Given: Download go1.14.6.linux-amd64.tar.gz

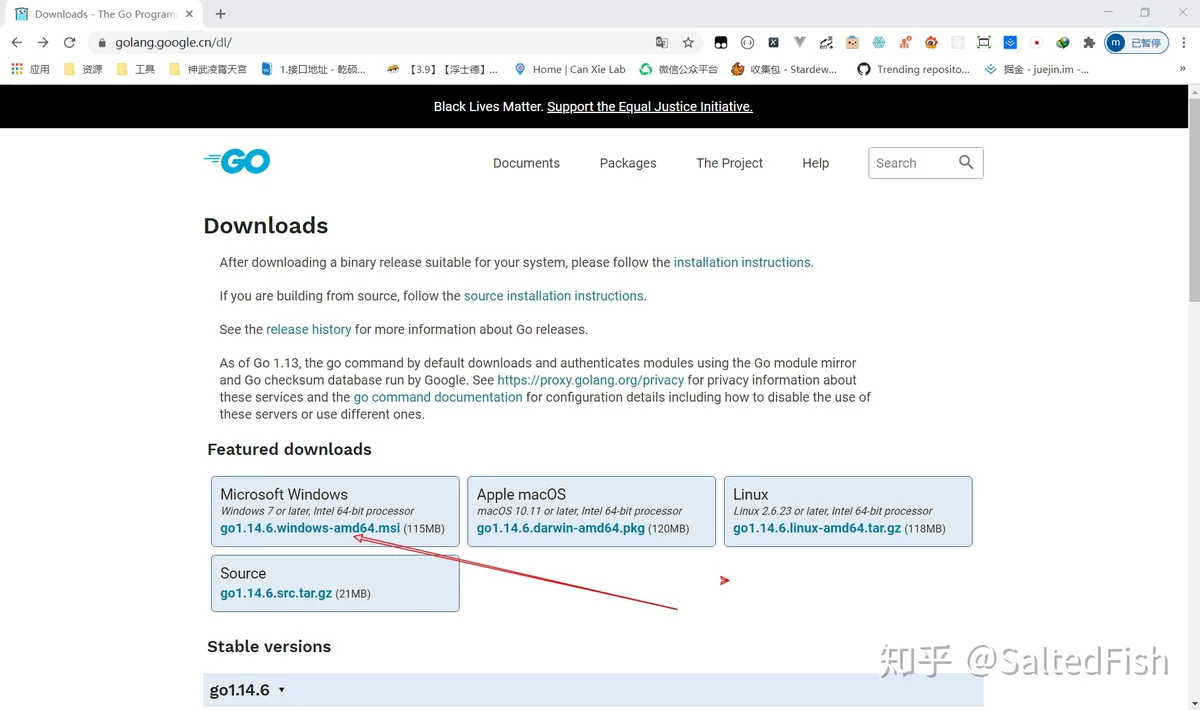Looking at the screenshot, I should 817,528.
